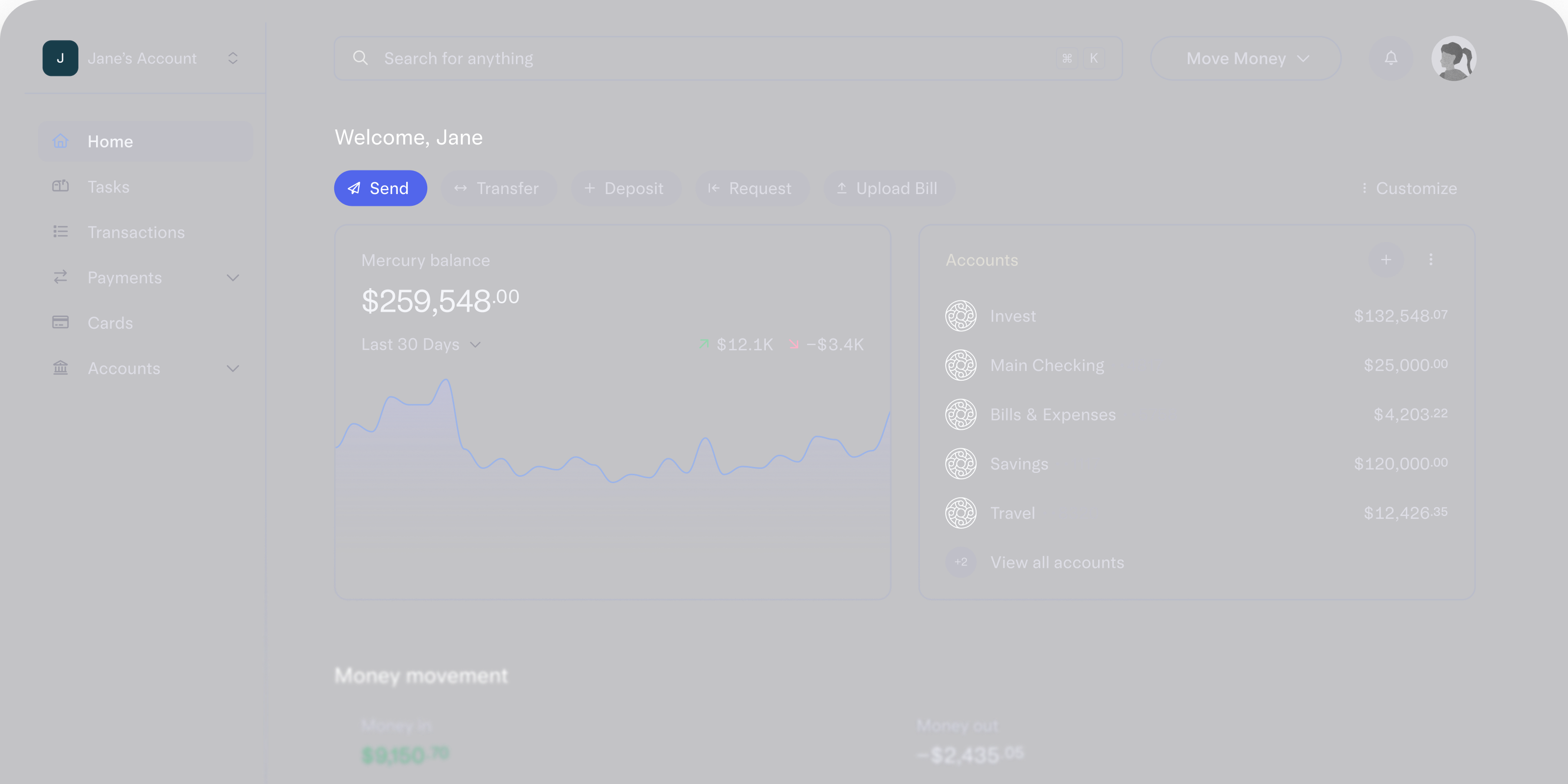Open the Invest account via its logo icon

960,316
